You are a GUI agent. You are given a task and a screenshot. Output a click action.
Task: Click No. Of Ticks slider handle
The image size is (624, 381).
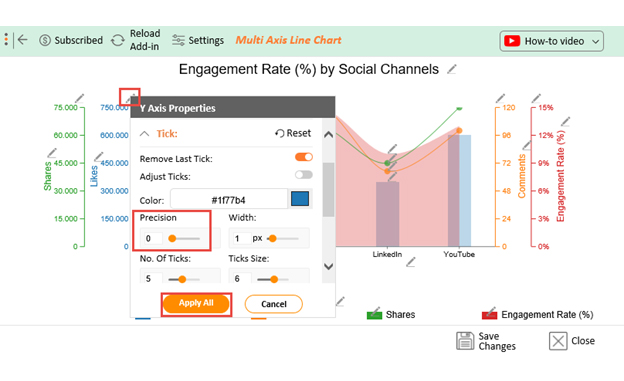pyautogui.click(x=182, y=279)
